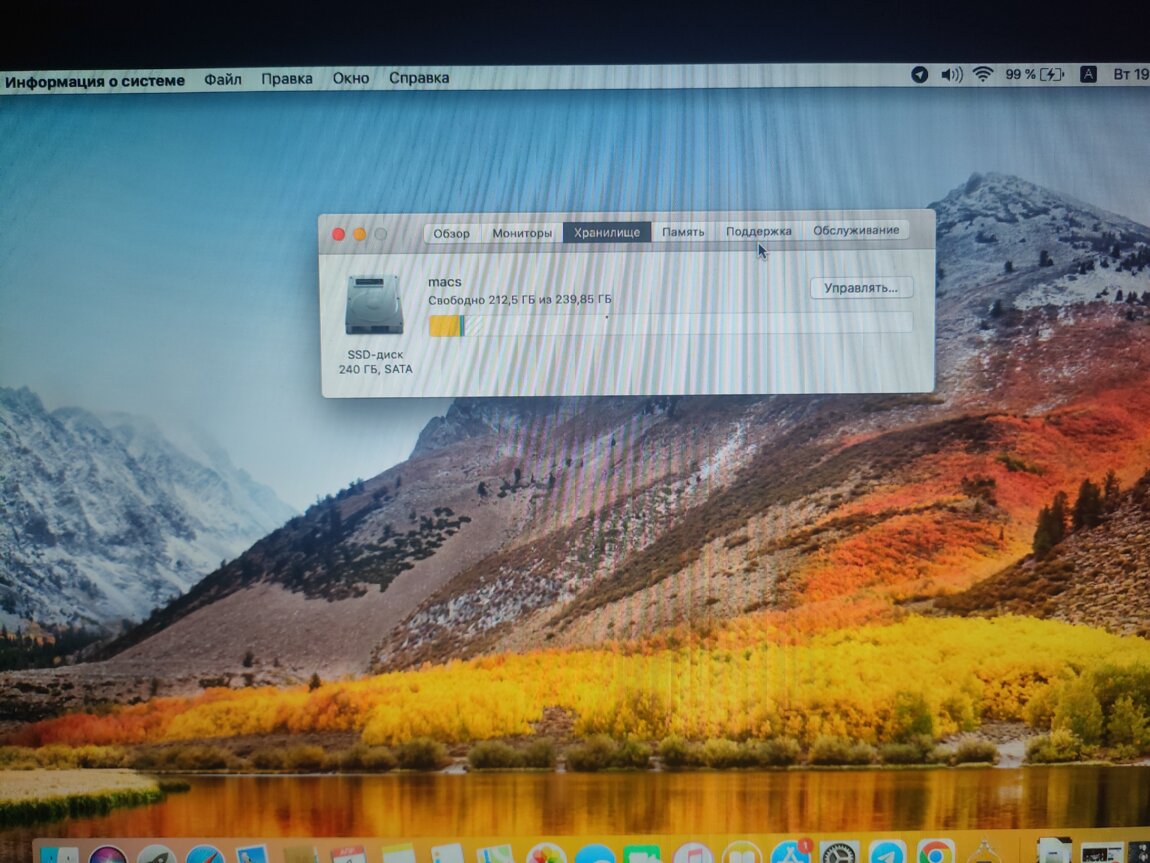
Task: Open Launchpad rocket icon in dock
Action: coord(156,854)
